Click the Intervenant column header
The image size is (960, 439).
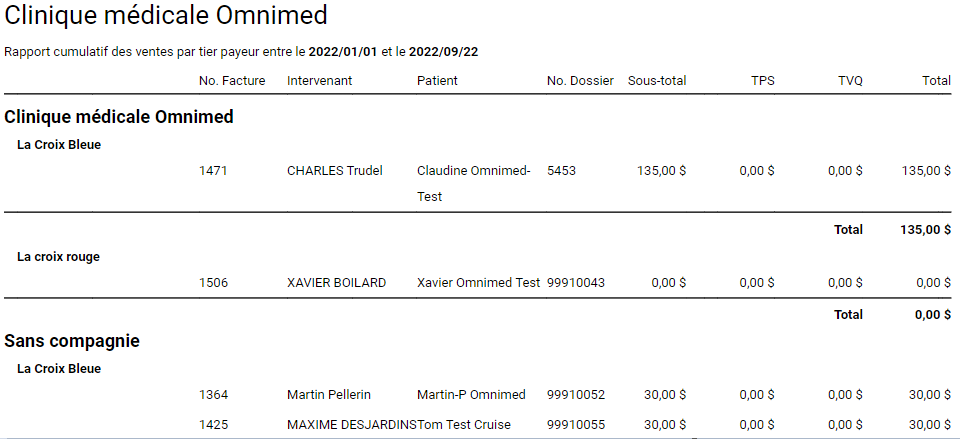tap(319, 80)
